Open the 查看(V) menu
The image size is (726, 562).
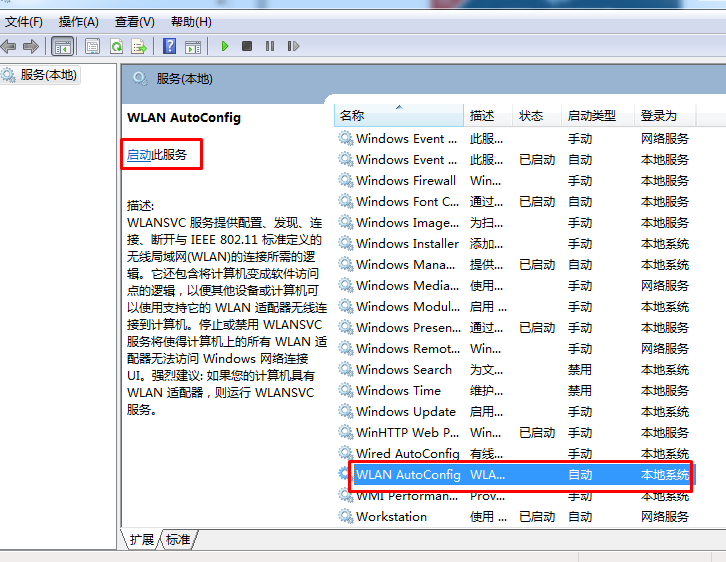134,21
